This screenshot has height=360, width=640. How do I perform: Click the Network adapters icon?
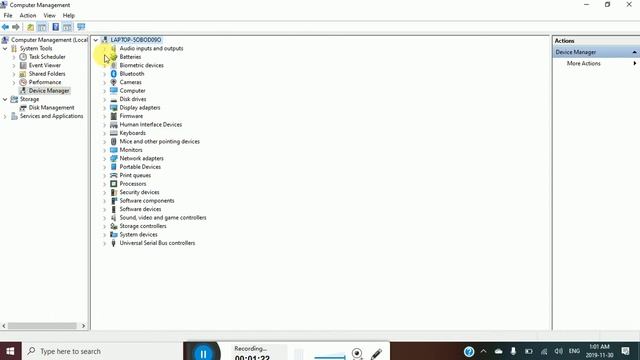pyautogui.click(x=114, y=158)
